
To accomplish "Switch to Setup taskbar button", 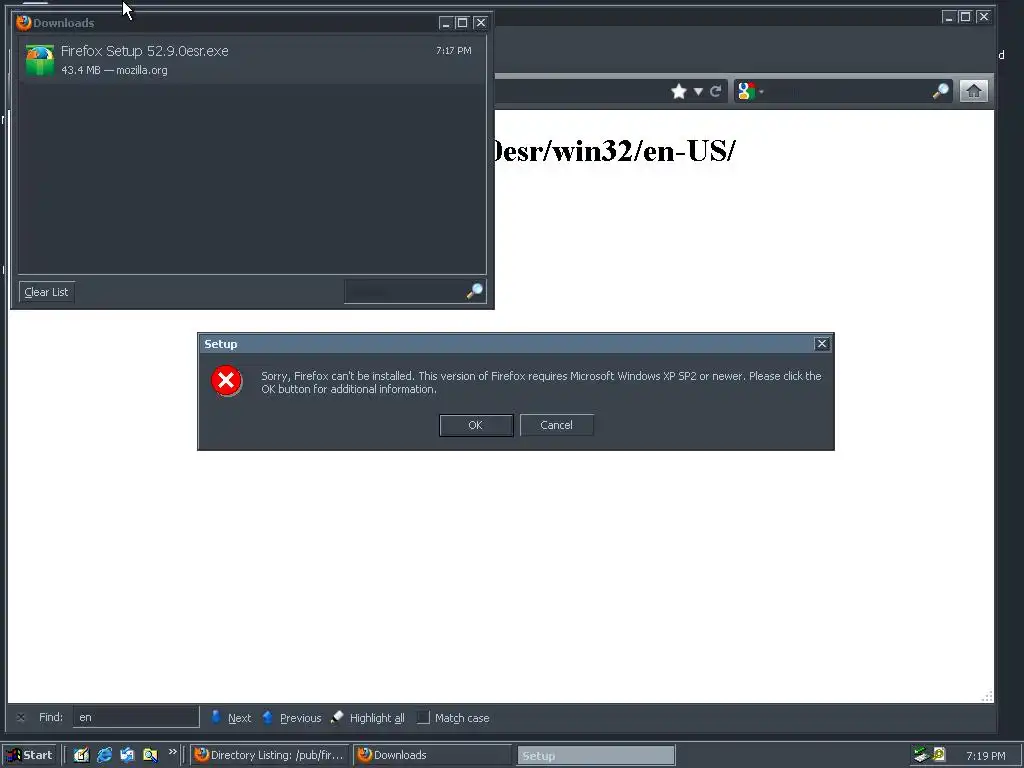I will point(596,756).
